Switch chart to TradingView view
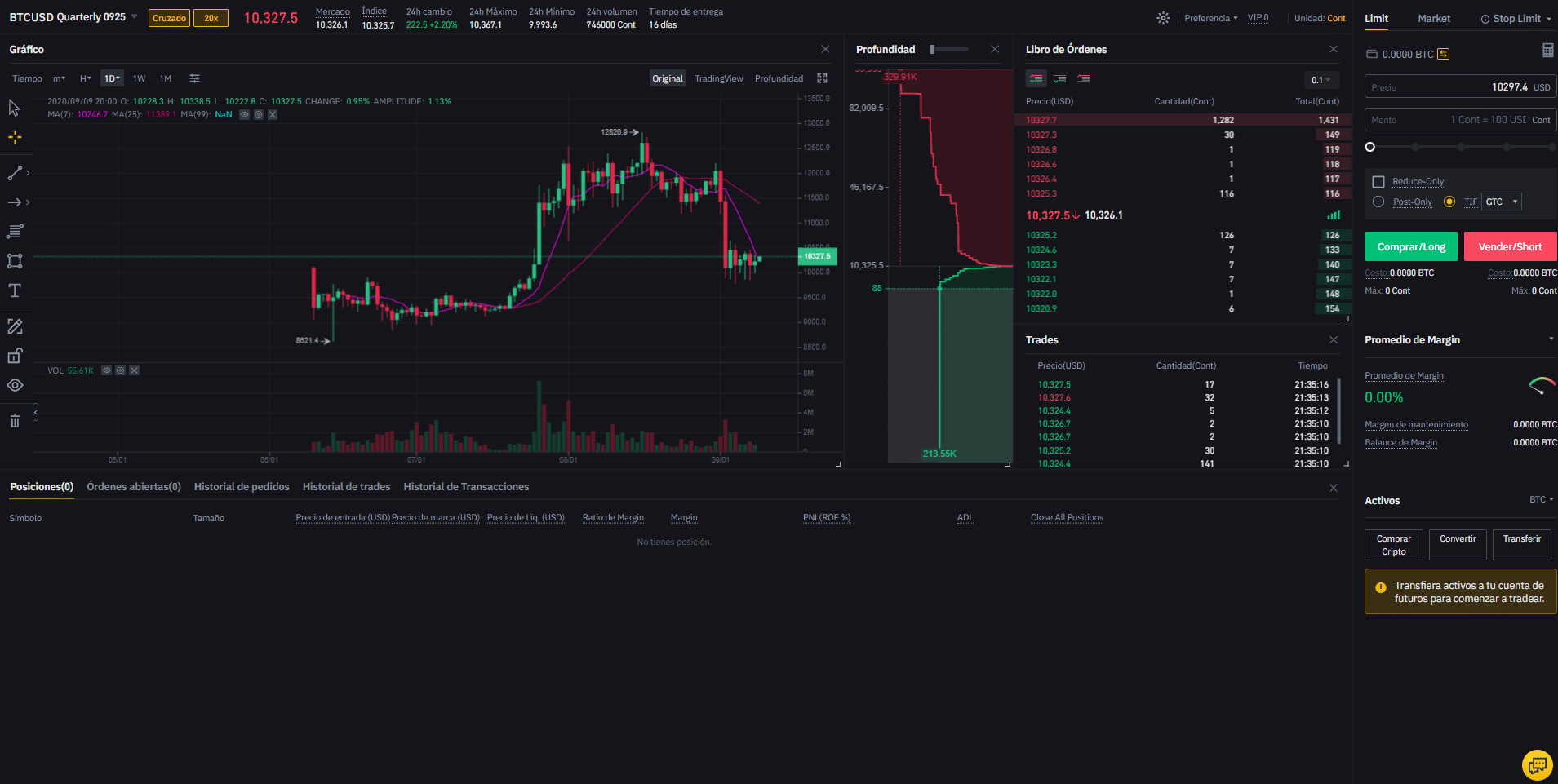 point(718,78)
